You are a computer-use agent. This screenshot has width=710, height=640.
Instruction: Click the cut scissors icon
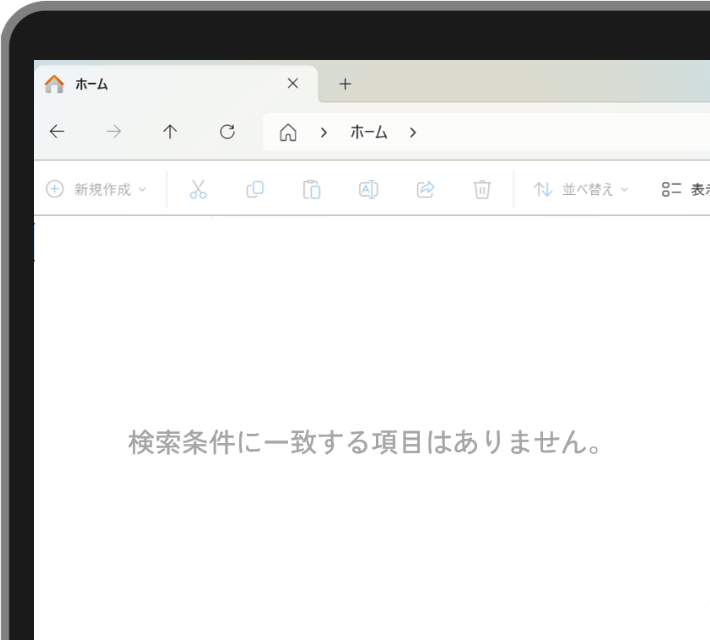pos(198,189)
